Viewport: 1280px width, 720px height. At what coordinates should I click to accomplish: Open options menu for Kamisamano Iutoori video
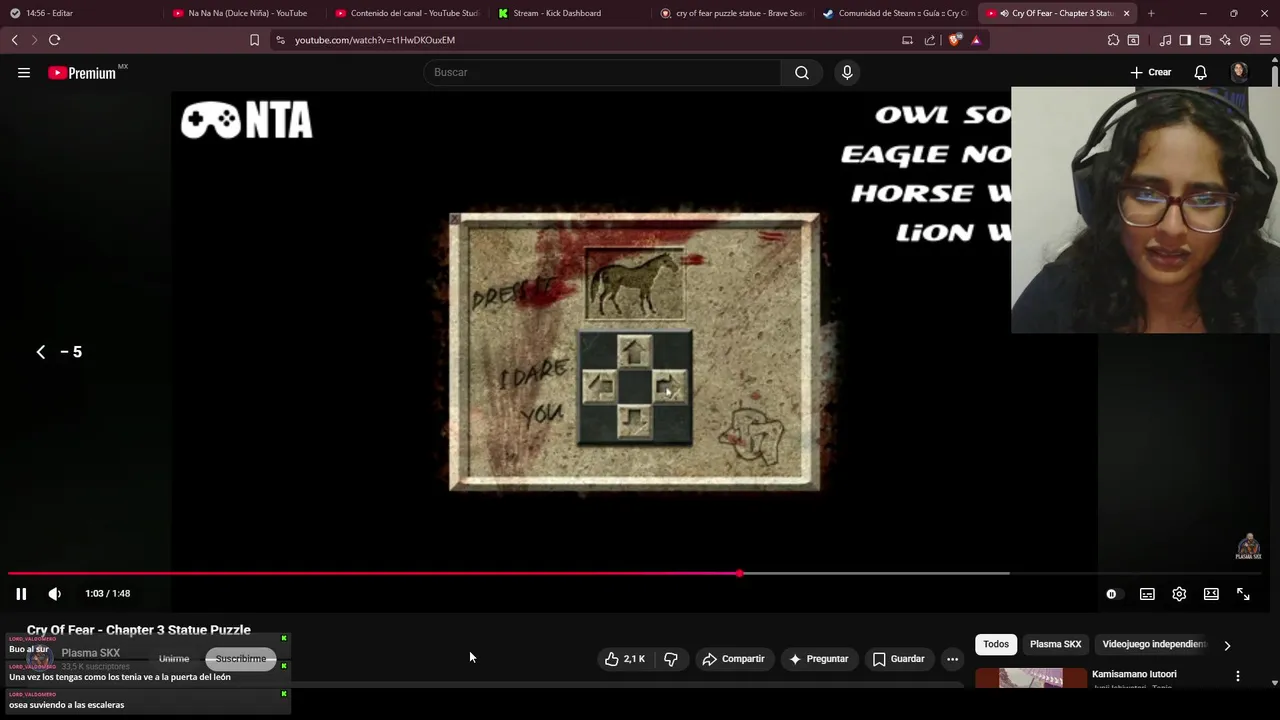tap(1238, 676)
